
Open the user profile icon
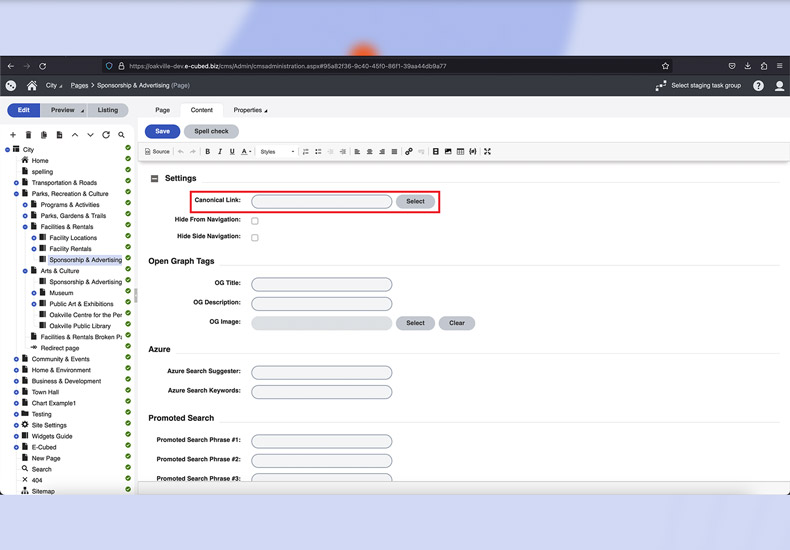tap(779, 86)
